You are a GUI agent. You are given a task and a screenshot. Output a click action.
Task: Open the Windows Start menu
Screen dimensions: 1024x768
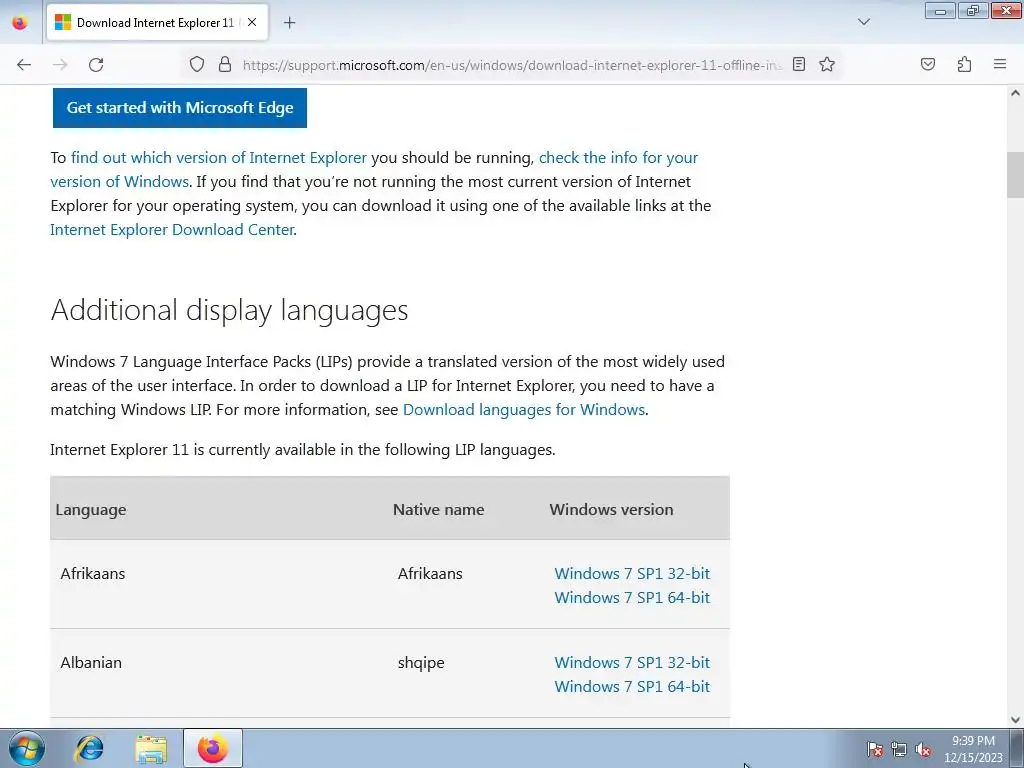click(27, 748)
